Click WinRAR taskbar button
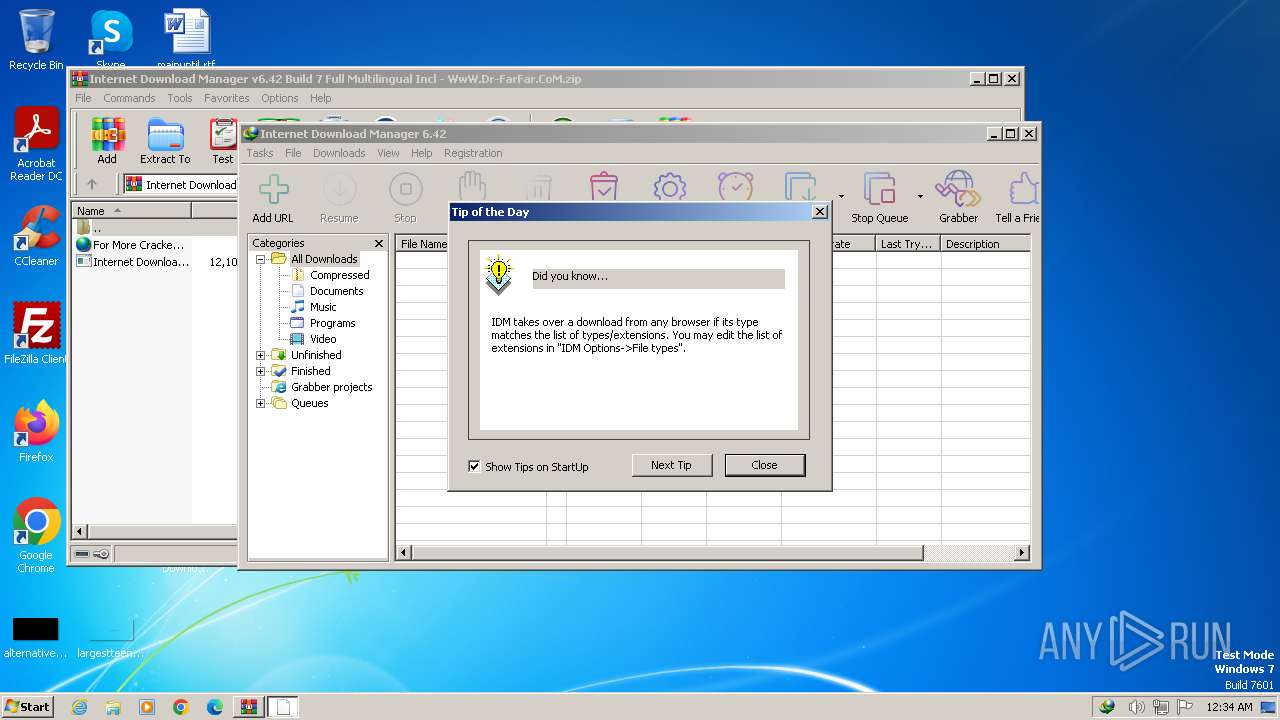The width and height of the screenshot is (1280, 720). coord(248,707)
